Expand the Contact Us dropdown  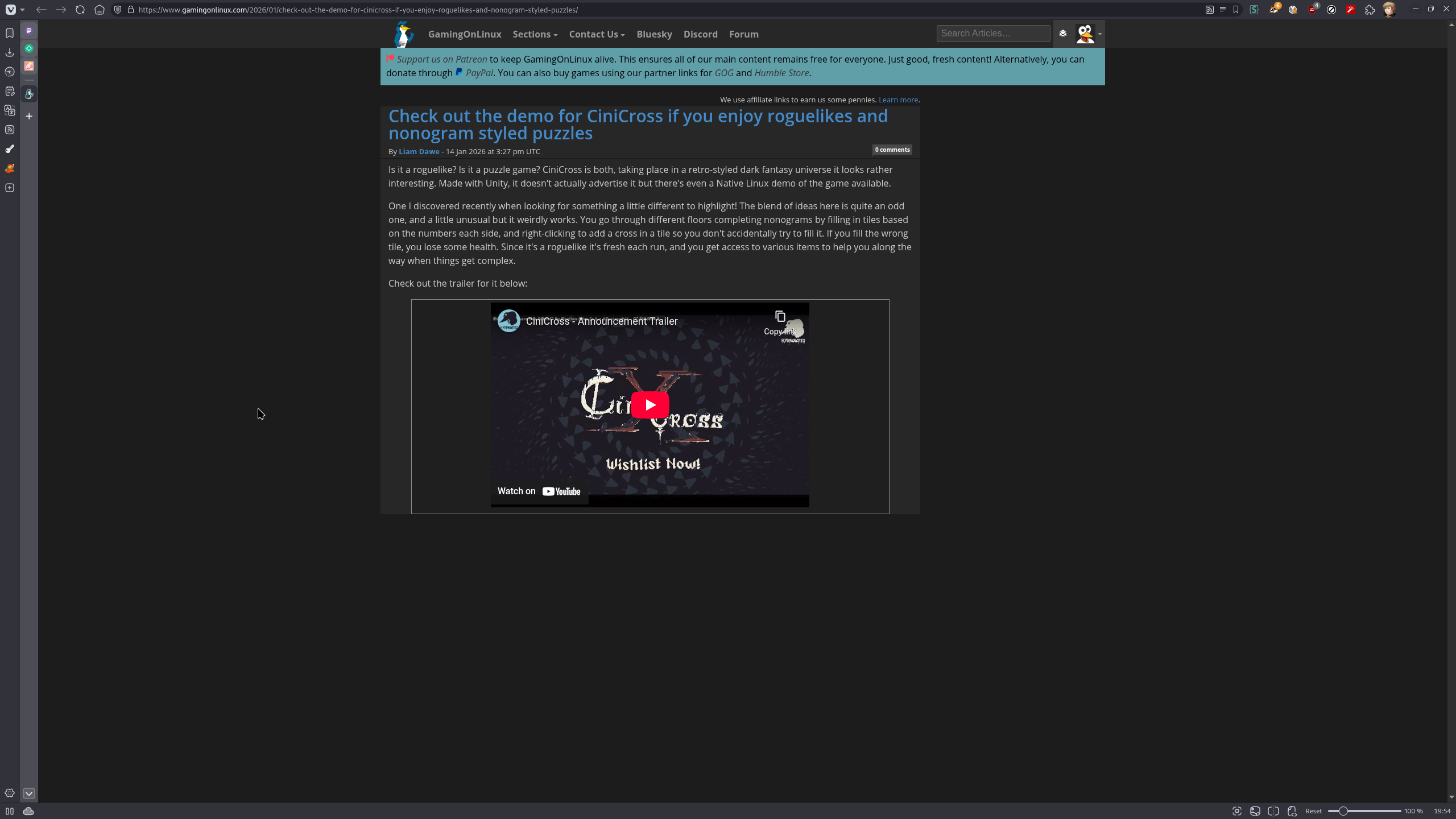(x=597, y=34)
